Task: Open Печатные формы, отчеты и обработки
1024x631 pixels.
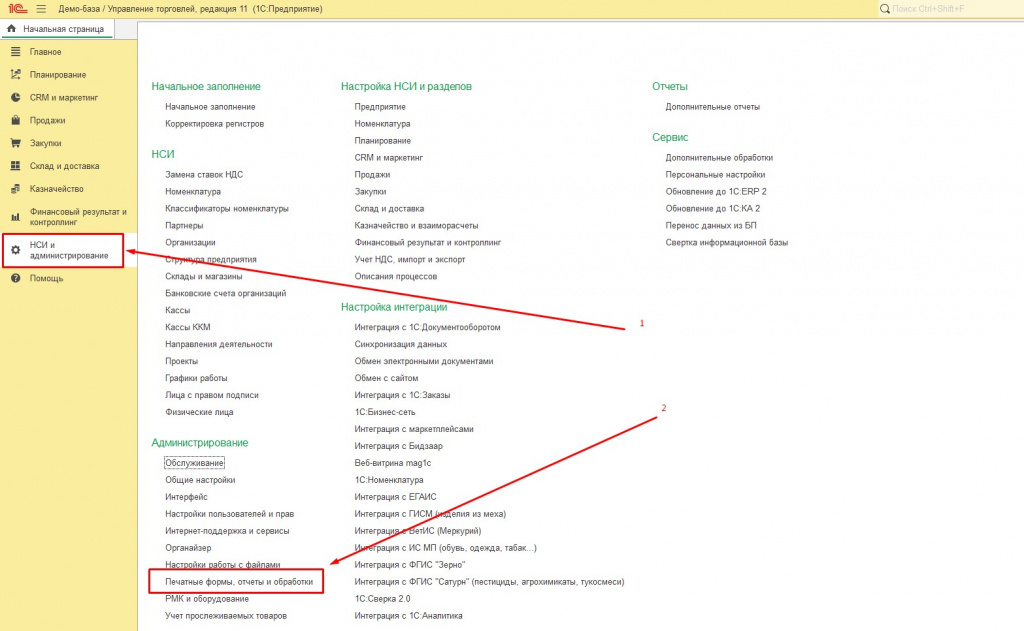Action: coord(239,581)
